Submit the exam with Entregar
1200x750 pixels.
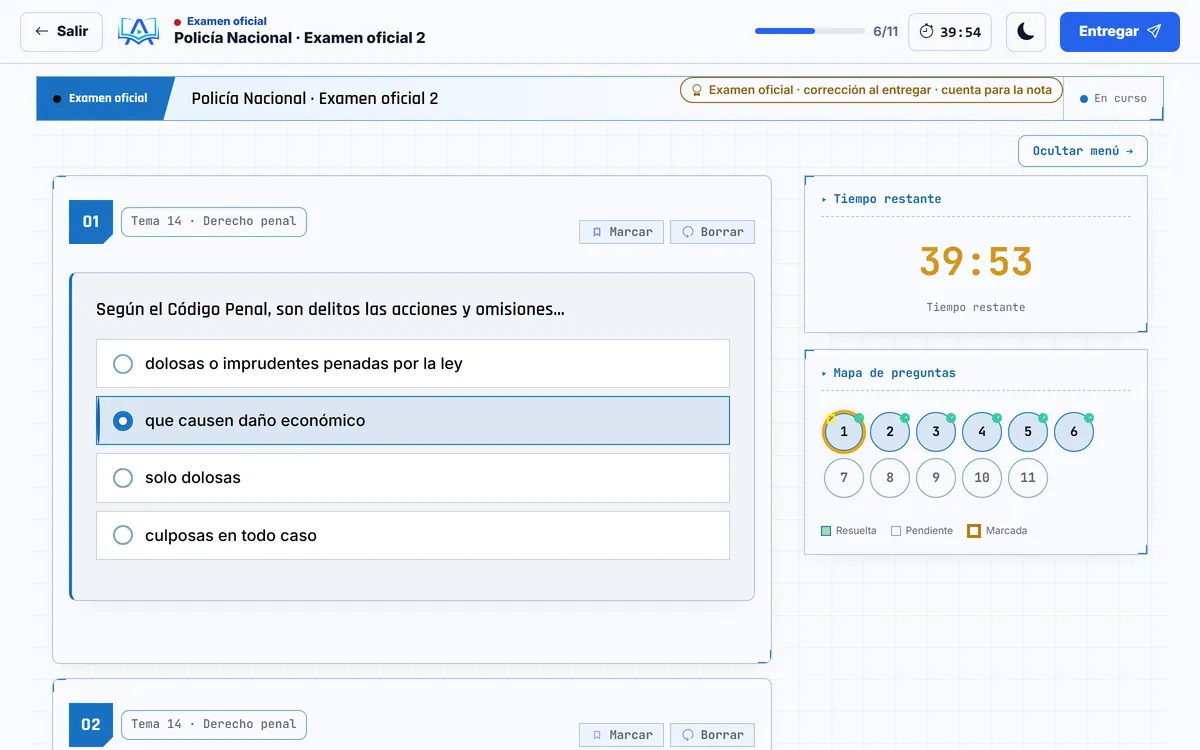coord(1120,32)
